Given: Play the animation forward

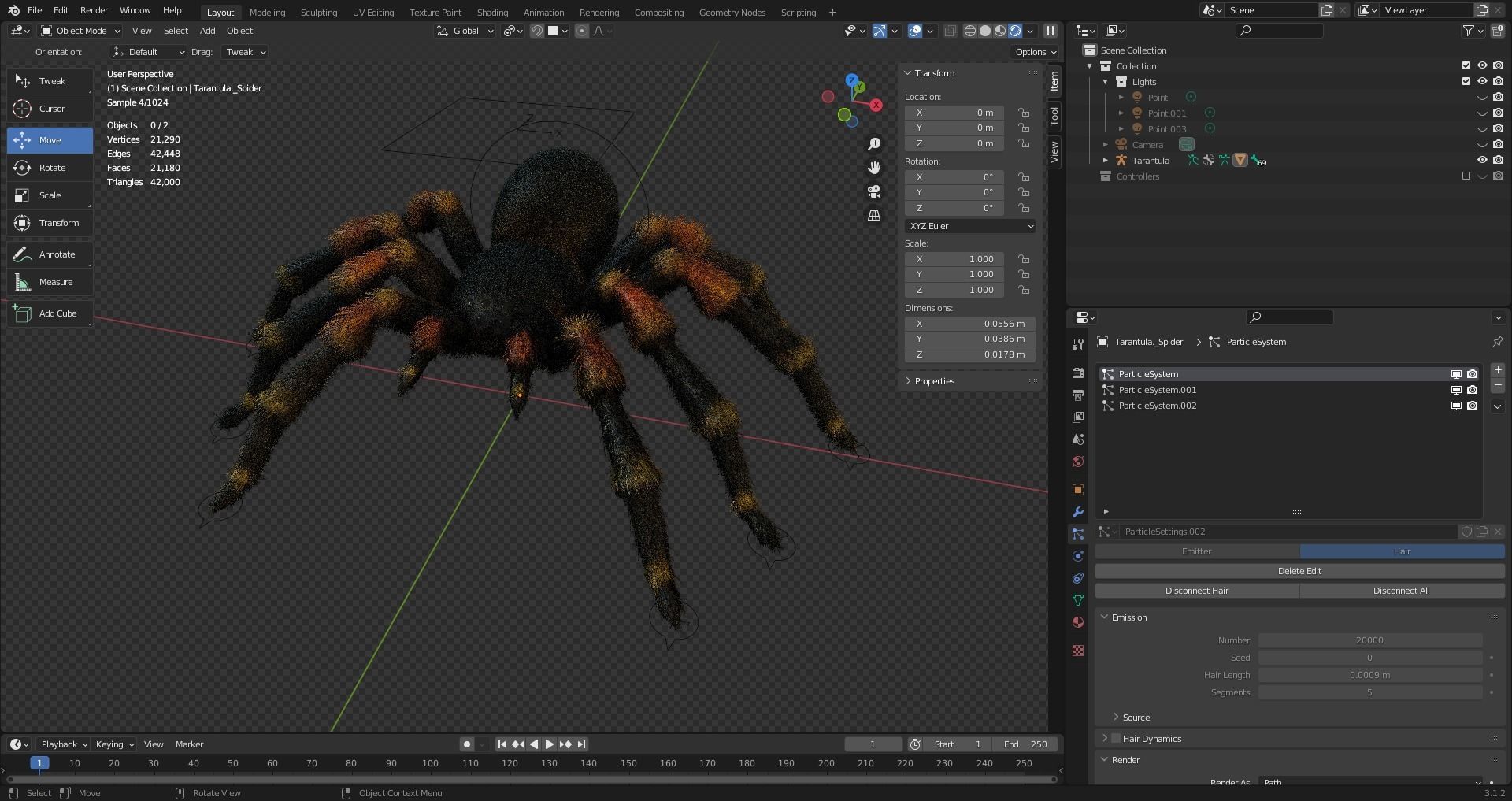Looking at the screenshot, I should (550, 744).
